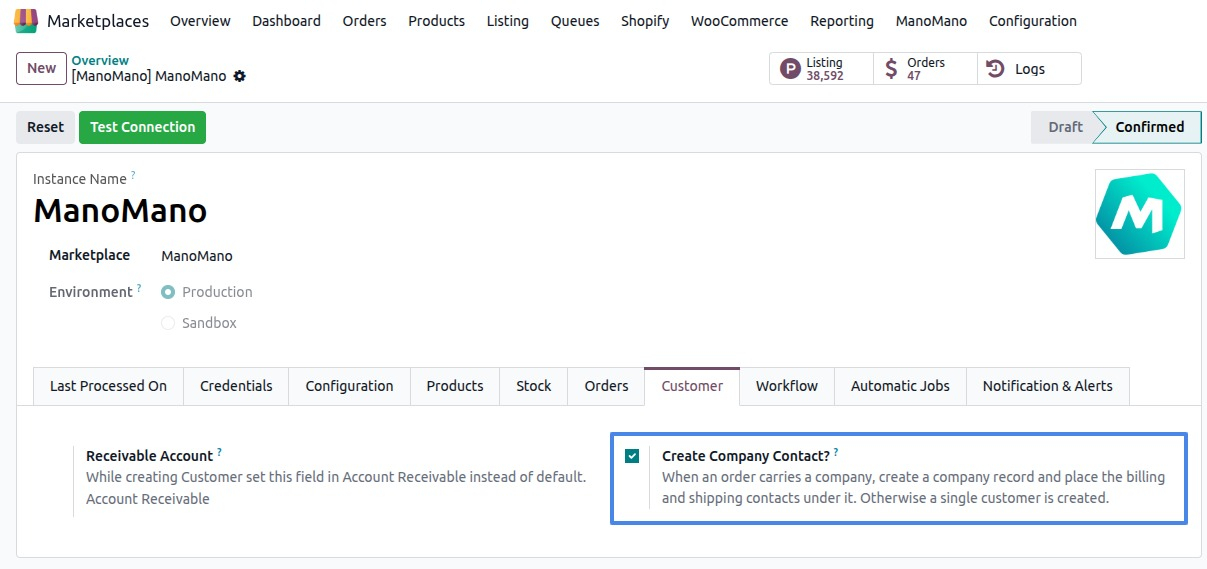Click the Orders dollar sign icon

[891, 69]
